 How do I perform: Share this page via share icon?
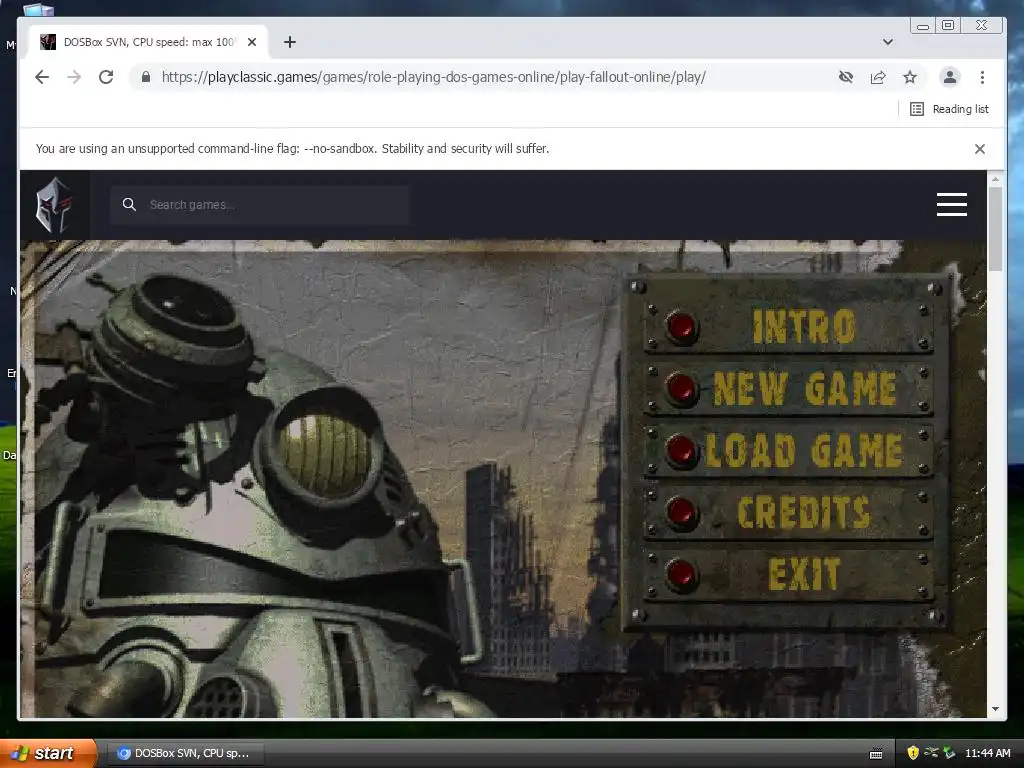click(878, 77)
